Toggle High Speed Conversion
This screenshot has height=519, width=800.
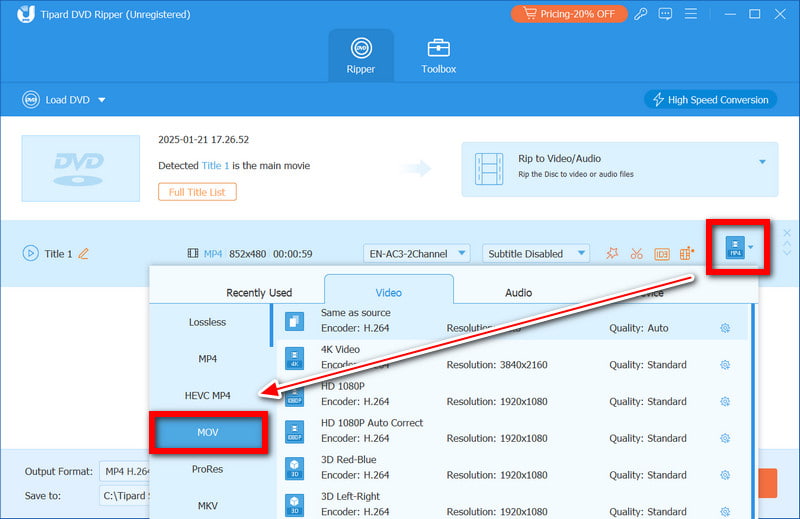(x=710, y=100)
